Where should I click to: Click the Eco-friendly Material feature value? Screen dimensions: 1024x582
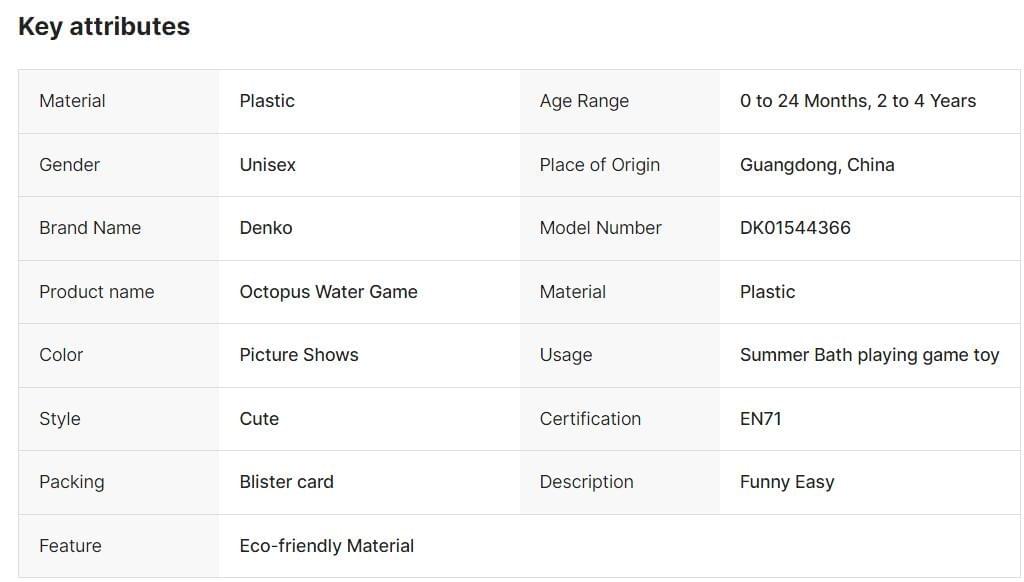[326, 546]
